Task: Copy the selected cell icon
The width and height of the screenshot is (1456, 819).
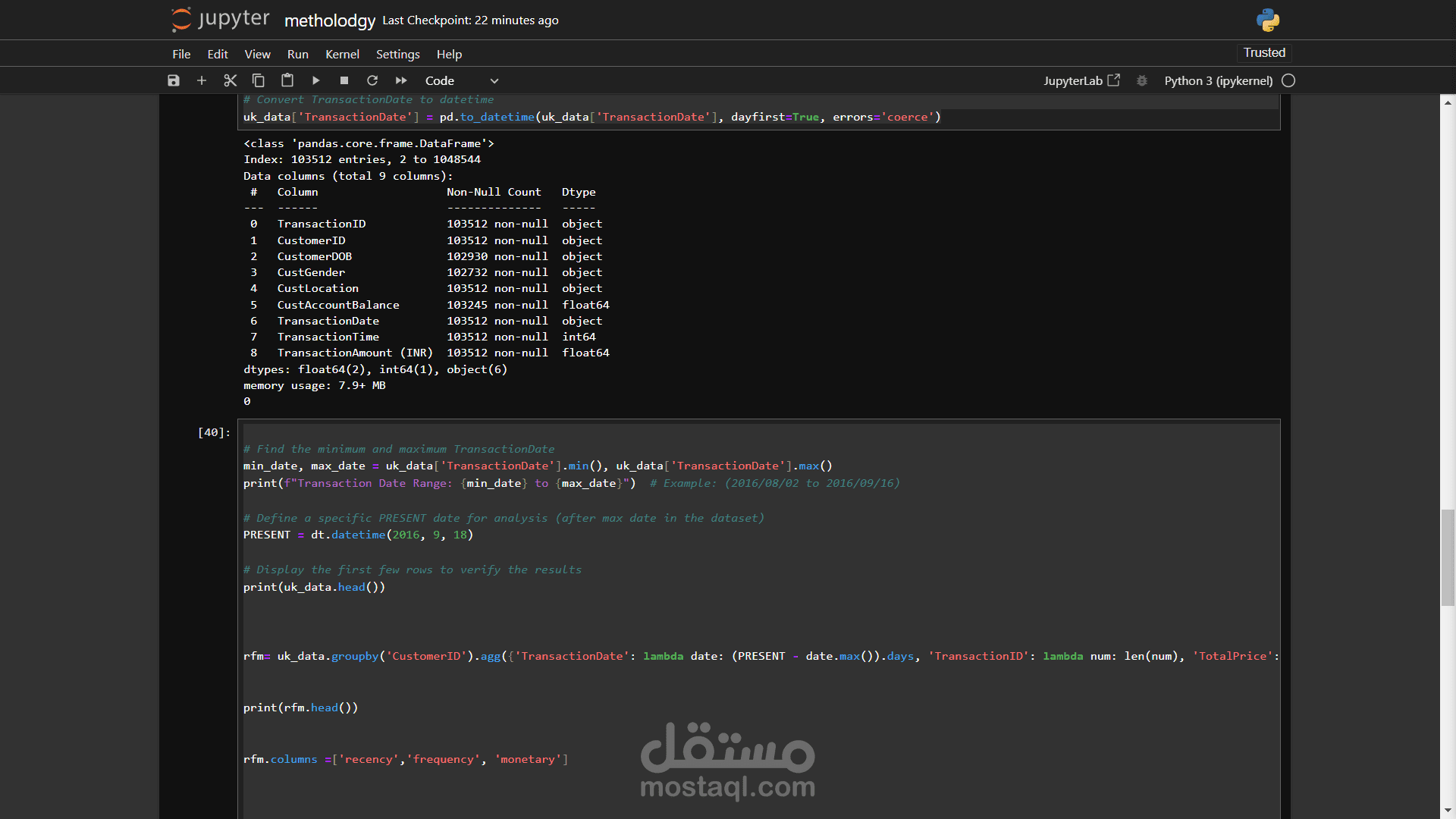Action: tap(259, 80)
